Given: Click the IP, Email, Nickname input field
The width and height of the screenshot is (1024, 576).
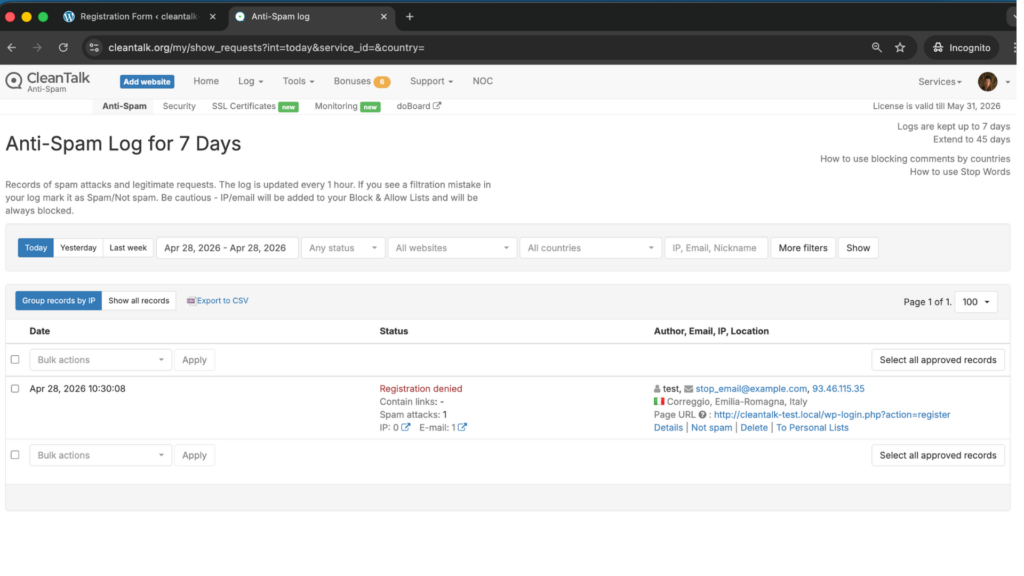Looking at the screenshot, I should pyautogui.click(x=715, y=247).
